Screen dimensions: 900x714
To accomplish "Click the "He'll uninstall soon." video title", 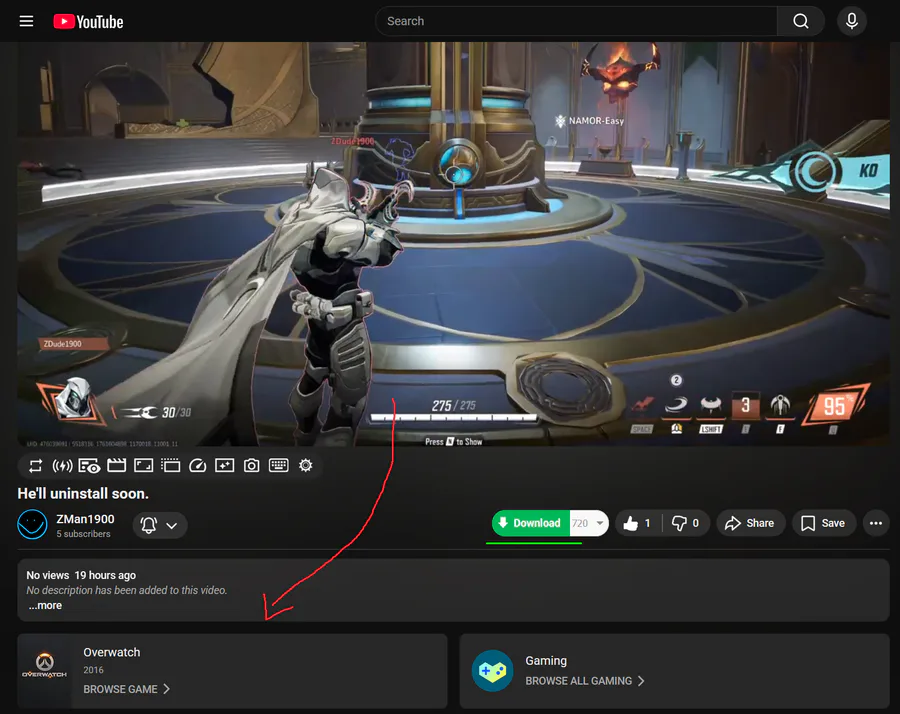I will coord(83,494).
